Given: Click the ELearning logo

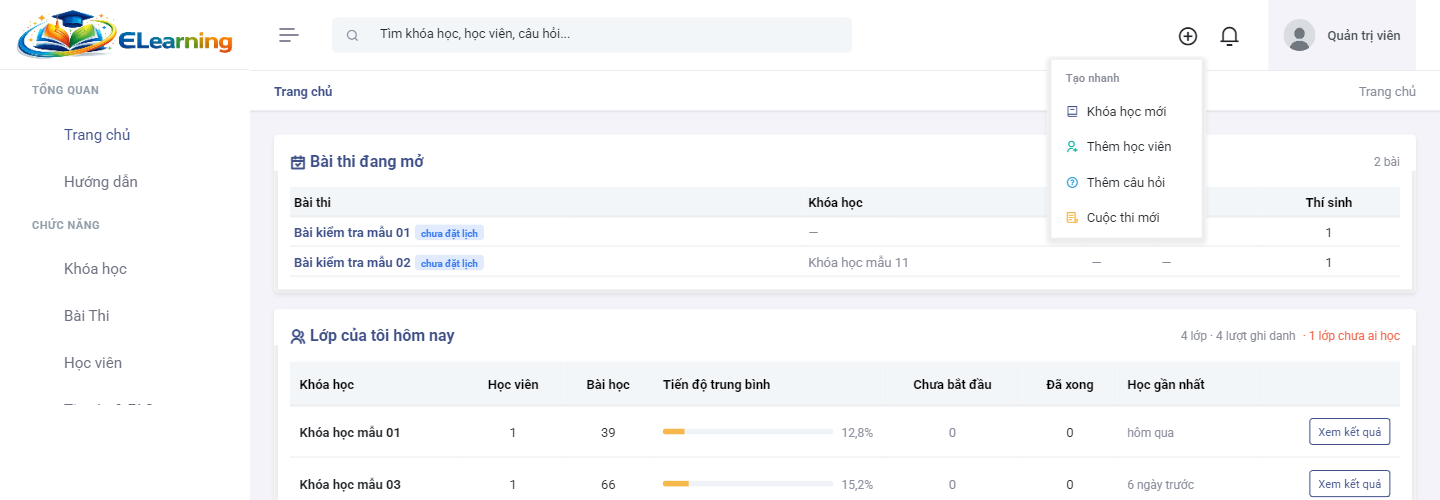Looking at the screenshot, I should pyautogui.click(x=125, y=36).
